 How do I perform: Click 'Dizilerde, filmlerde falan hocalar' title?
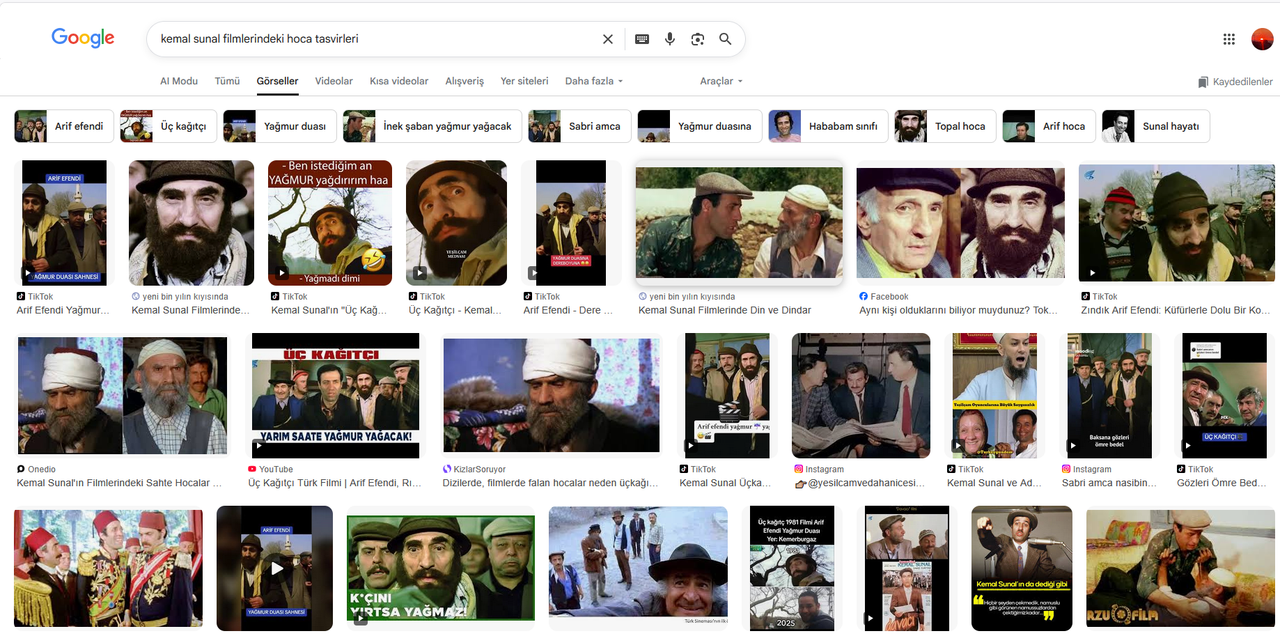click(x=551, y=483)
